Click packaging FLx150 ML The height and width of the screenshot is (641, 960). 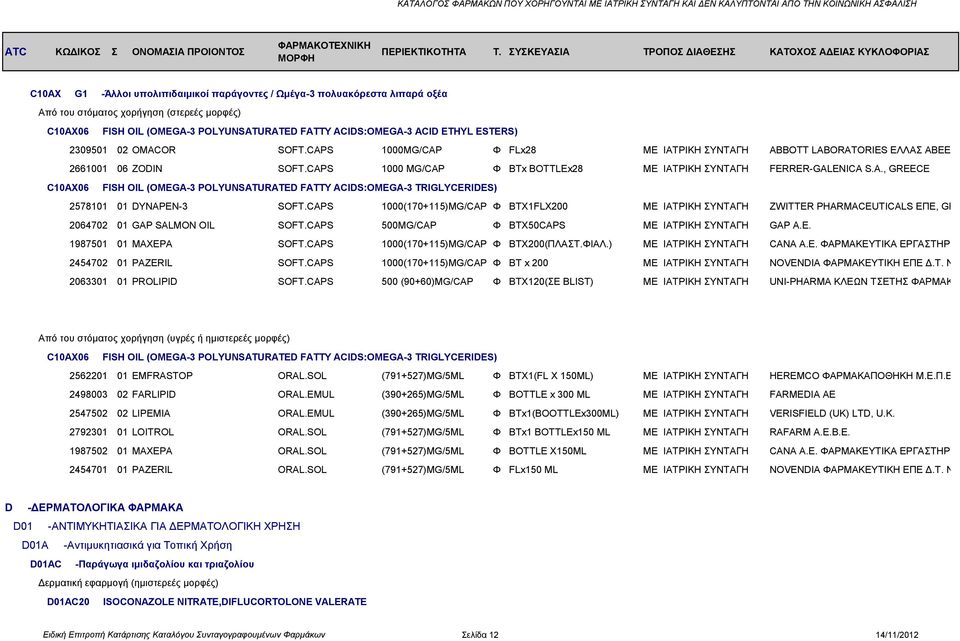coord(533,470)
